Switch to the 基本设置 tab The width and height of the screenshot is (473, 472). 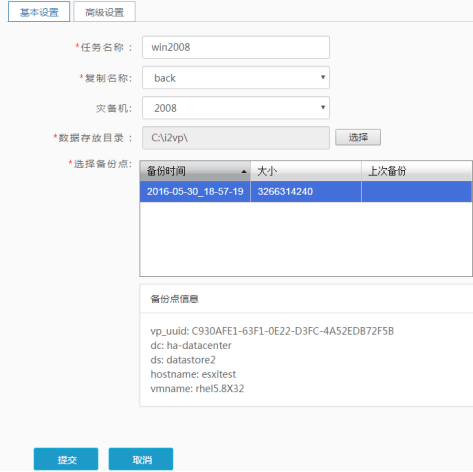(x=39, y=12)
